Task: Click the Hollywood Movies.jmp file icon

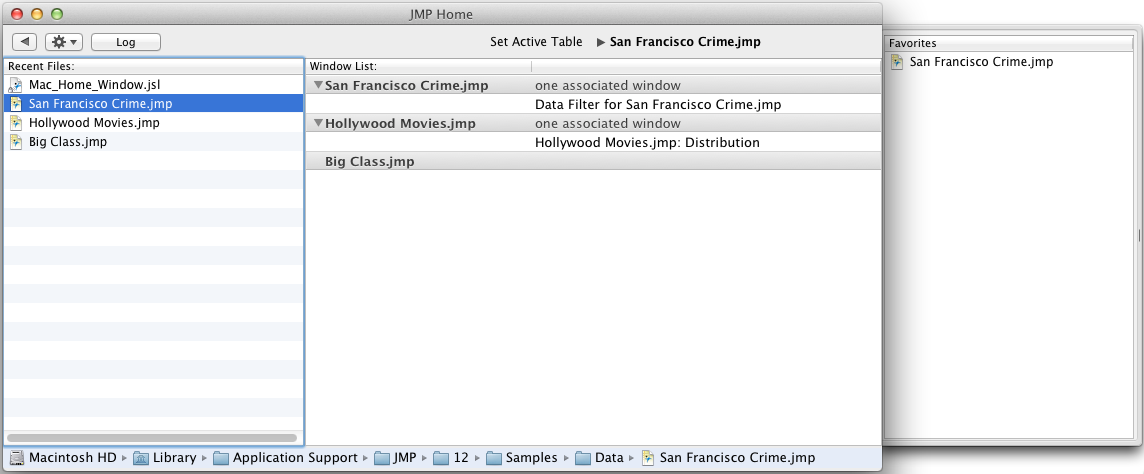Action: [16, 122]
